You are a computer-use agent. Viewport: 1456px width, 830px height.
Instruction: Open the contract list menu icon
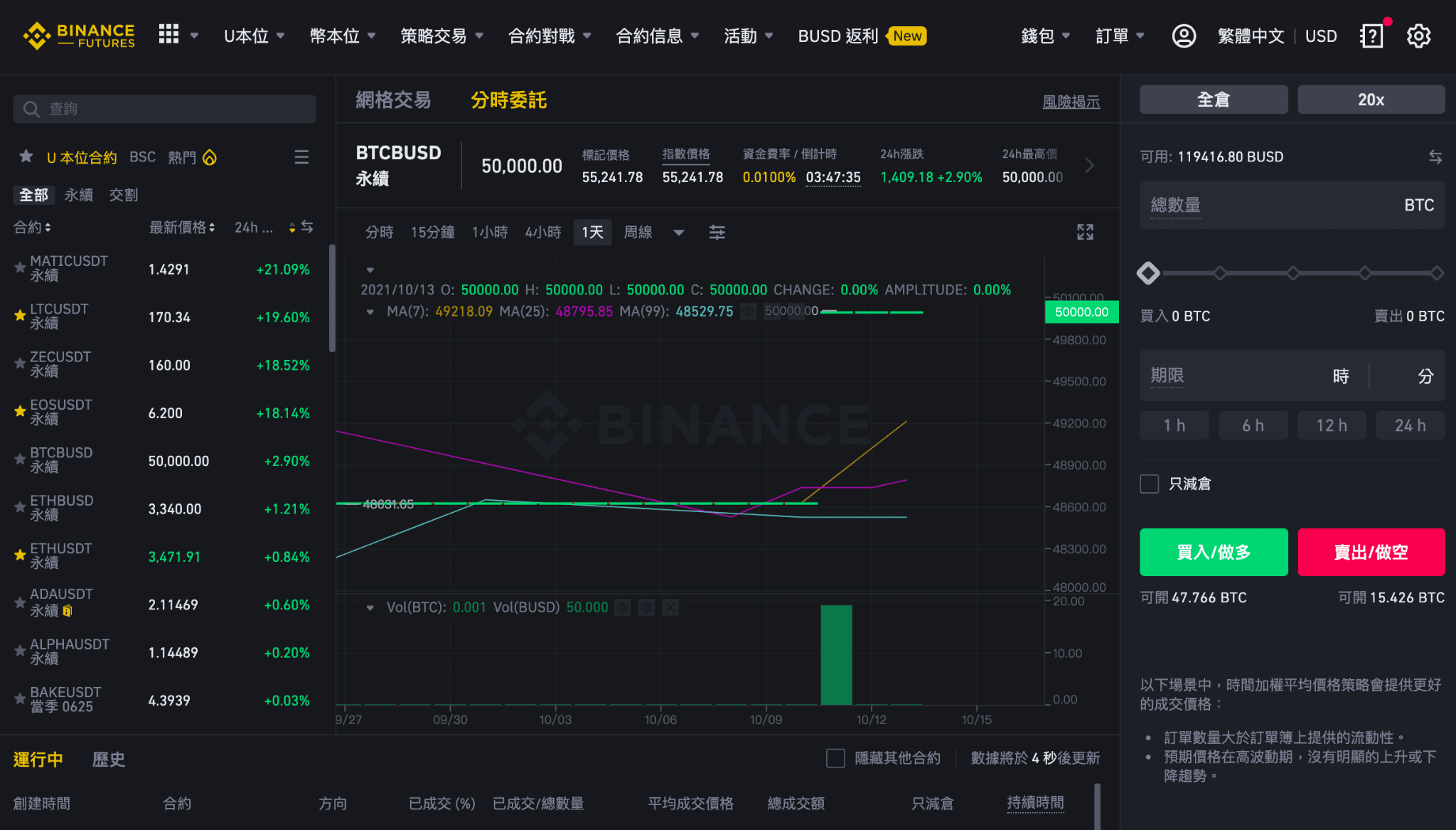coord(301,157)
